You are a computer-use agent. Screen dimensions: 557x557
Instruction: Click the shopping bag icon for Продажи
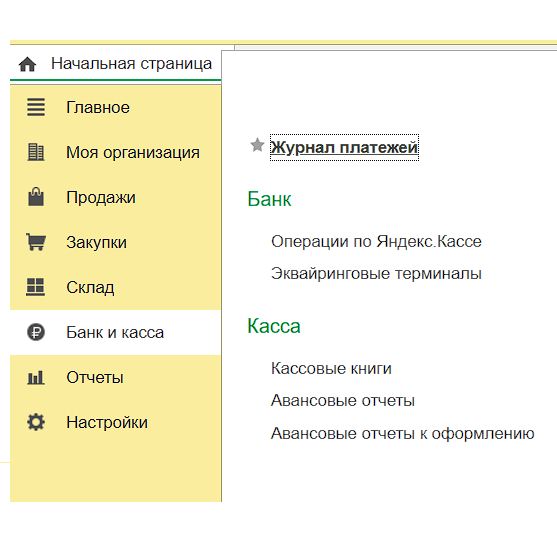click(x=36, y=197)
